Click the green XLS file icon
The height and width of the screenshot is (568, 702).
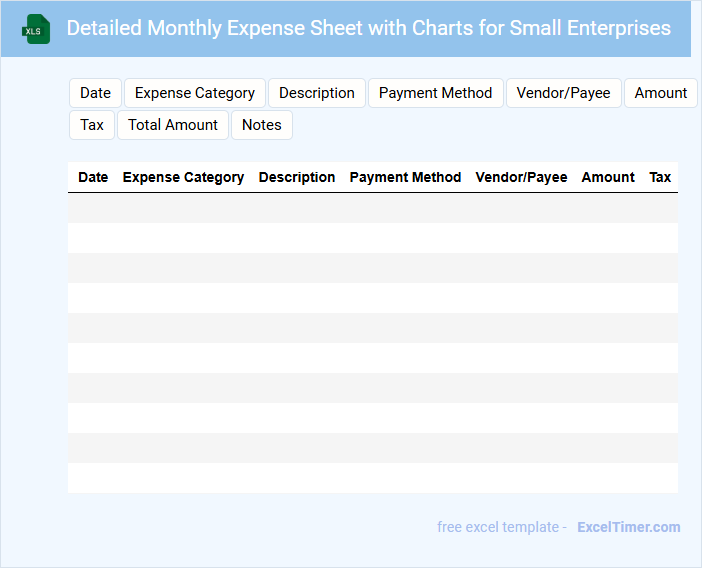click(x=36, y=29)
